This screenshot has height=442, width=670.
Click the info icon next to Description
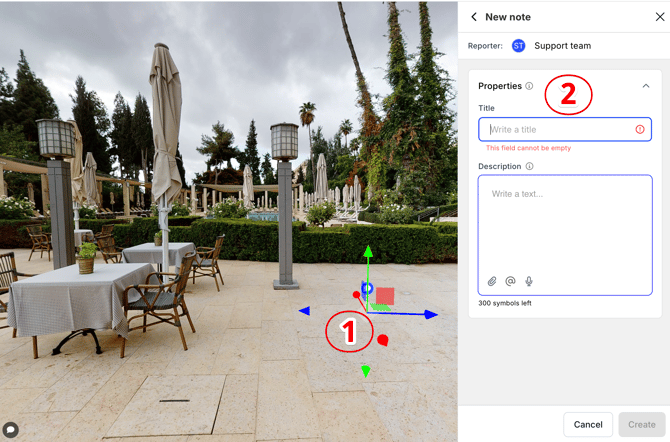click(x=529, y=166)
